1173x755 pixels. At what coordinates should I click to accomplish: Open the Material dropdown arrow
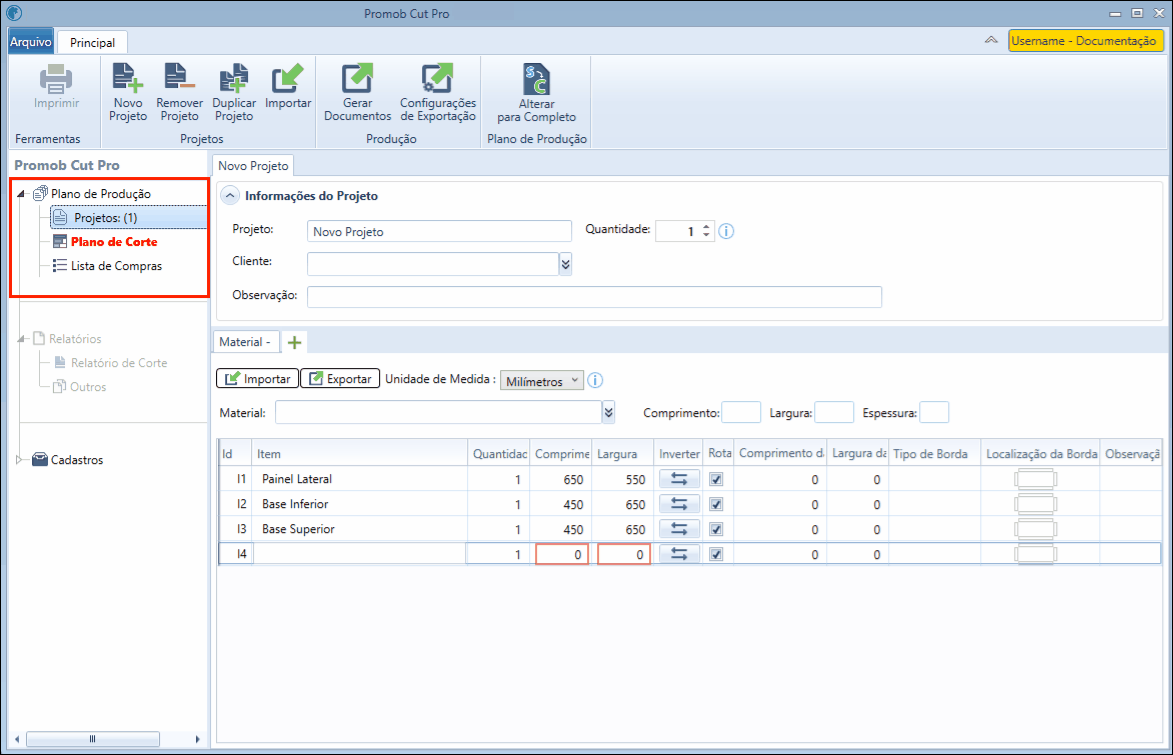(609, 412)
